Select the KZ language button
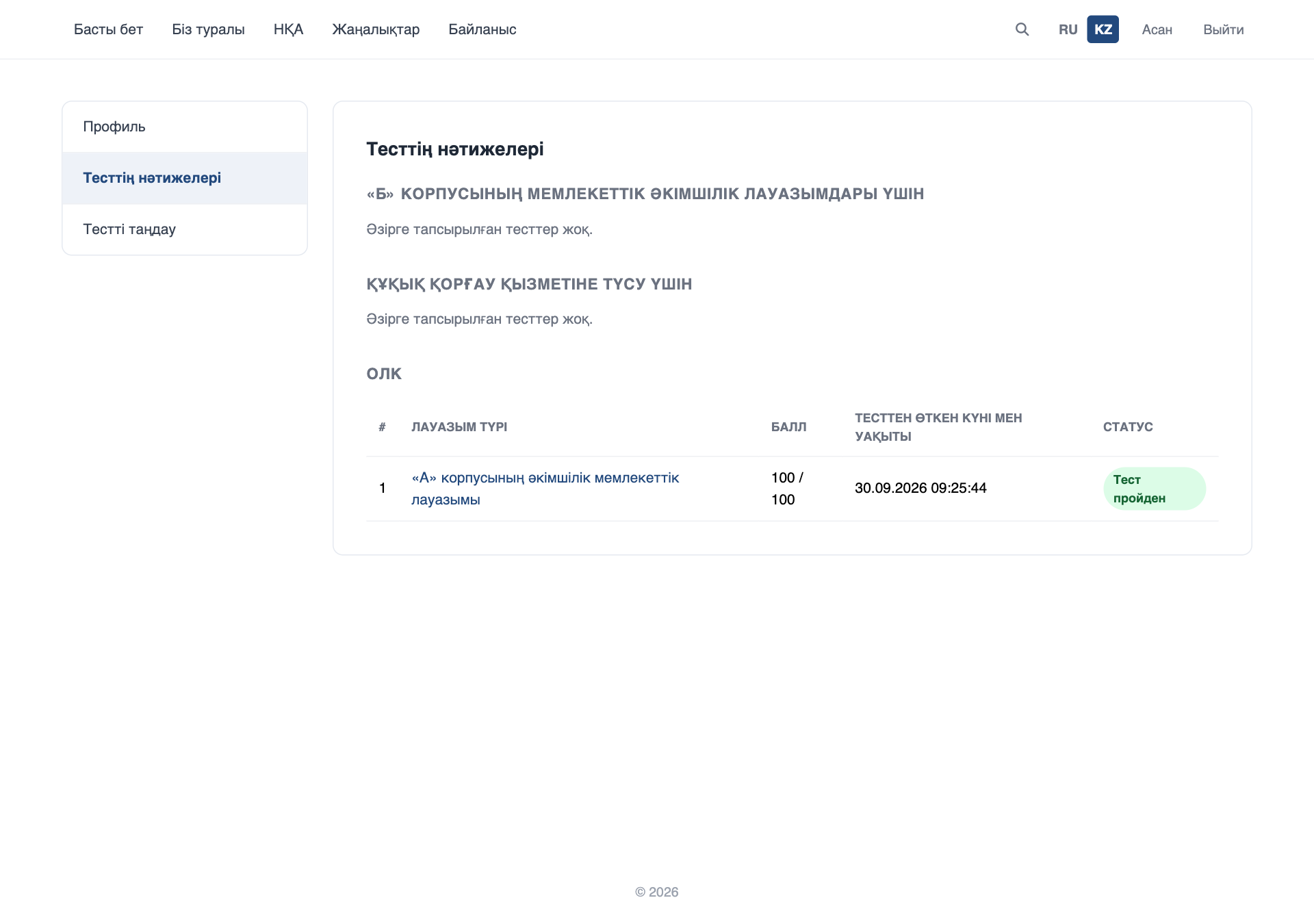This screenshot has width=1314, height=924. tap(1103, 29)
